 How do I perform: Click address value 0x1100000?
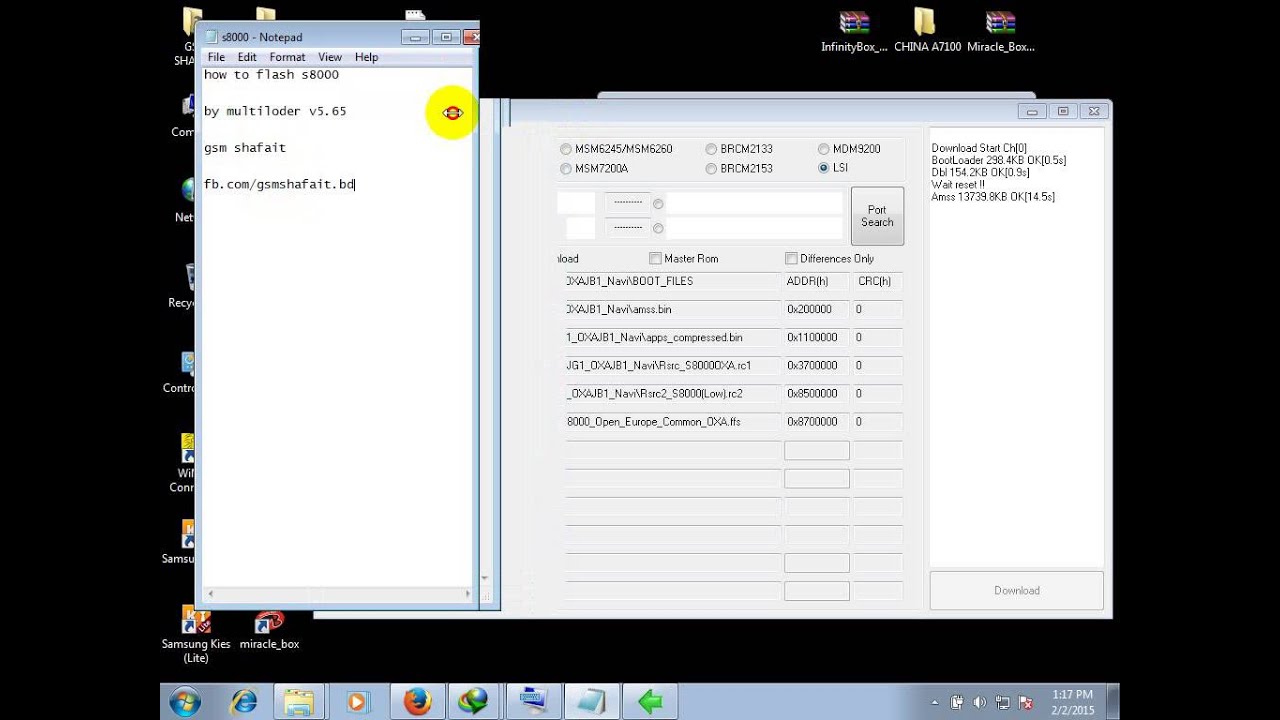816,338
